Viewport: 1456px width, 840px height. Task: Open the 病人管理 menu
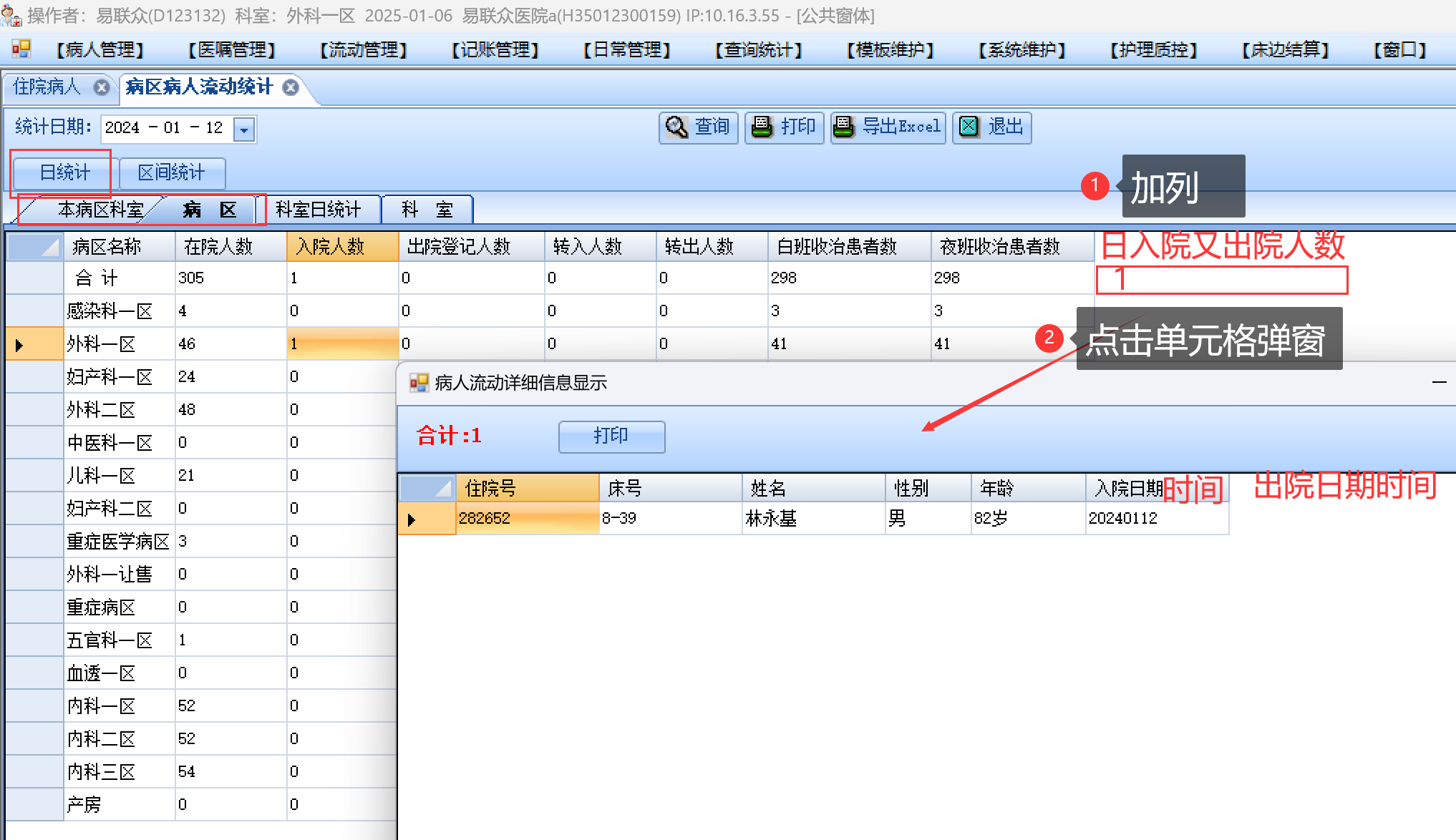click(x=100, y=49)
